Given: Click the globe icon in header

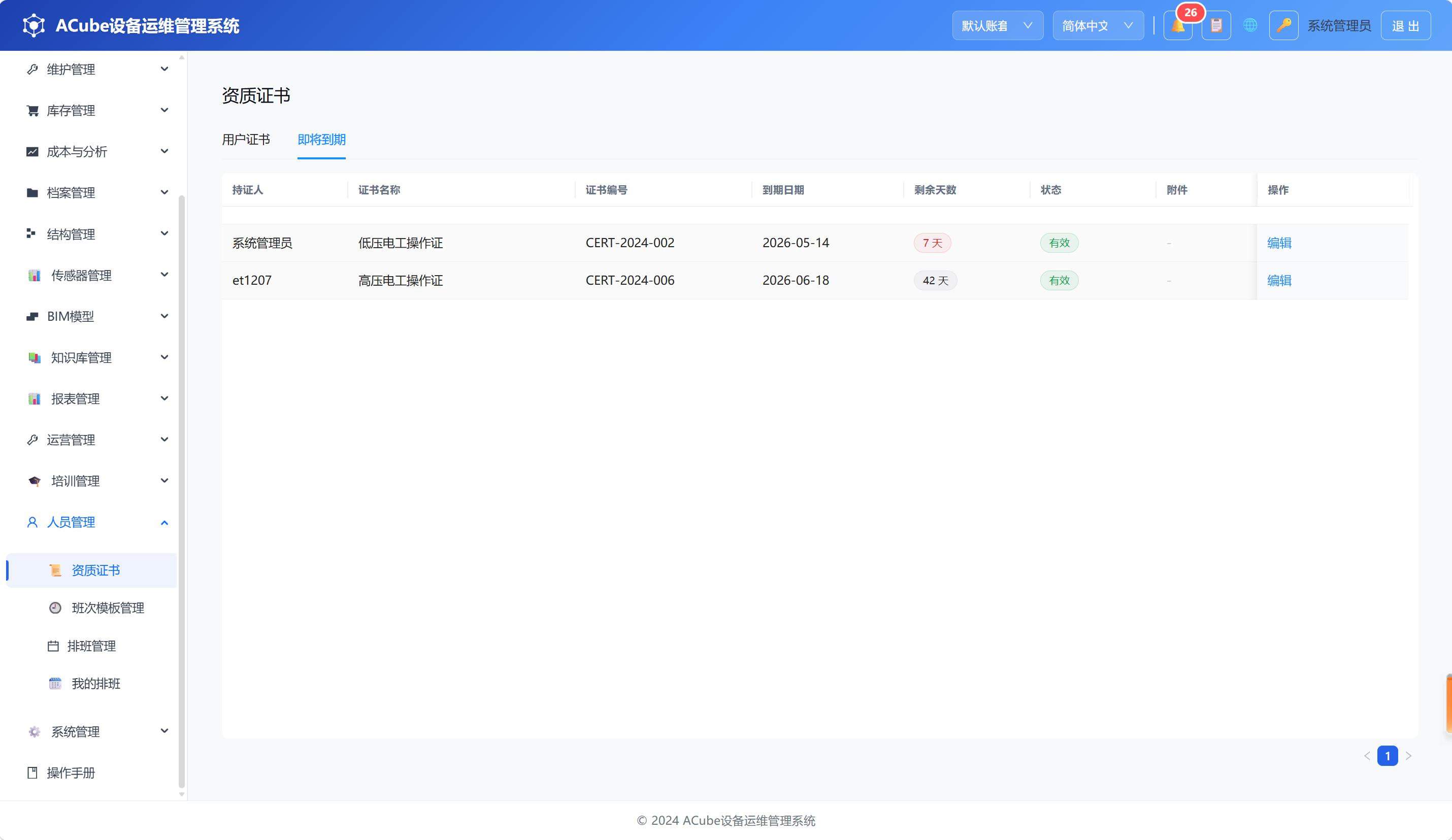Looking at the screenshot, I should (1250, 25).
